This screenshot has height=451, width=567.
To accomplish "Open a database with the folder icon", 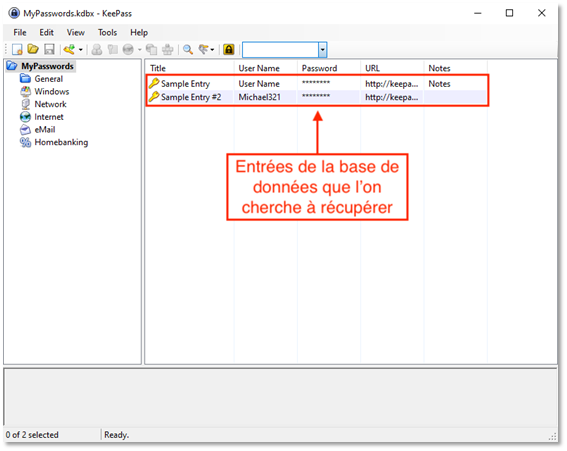I will tap(33, 49).
